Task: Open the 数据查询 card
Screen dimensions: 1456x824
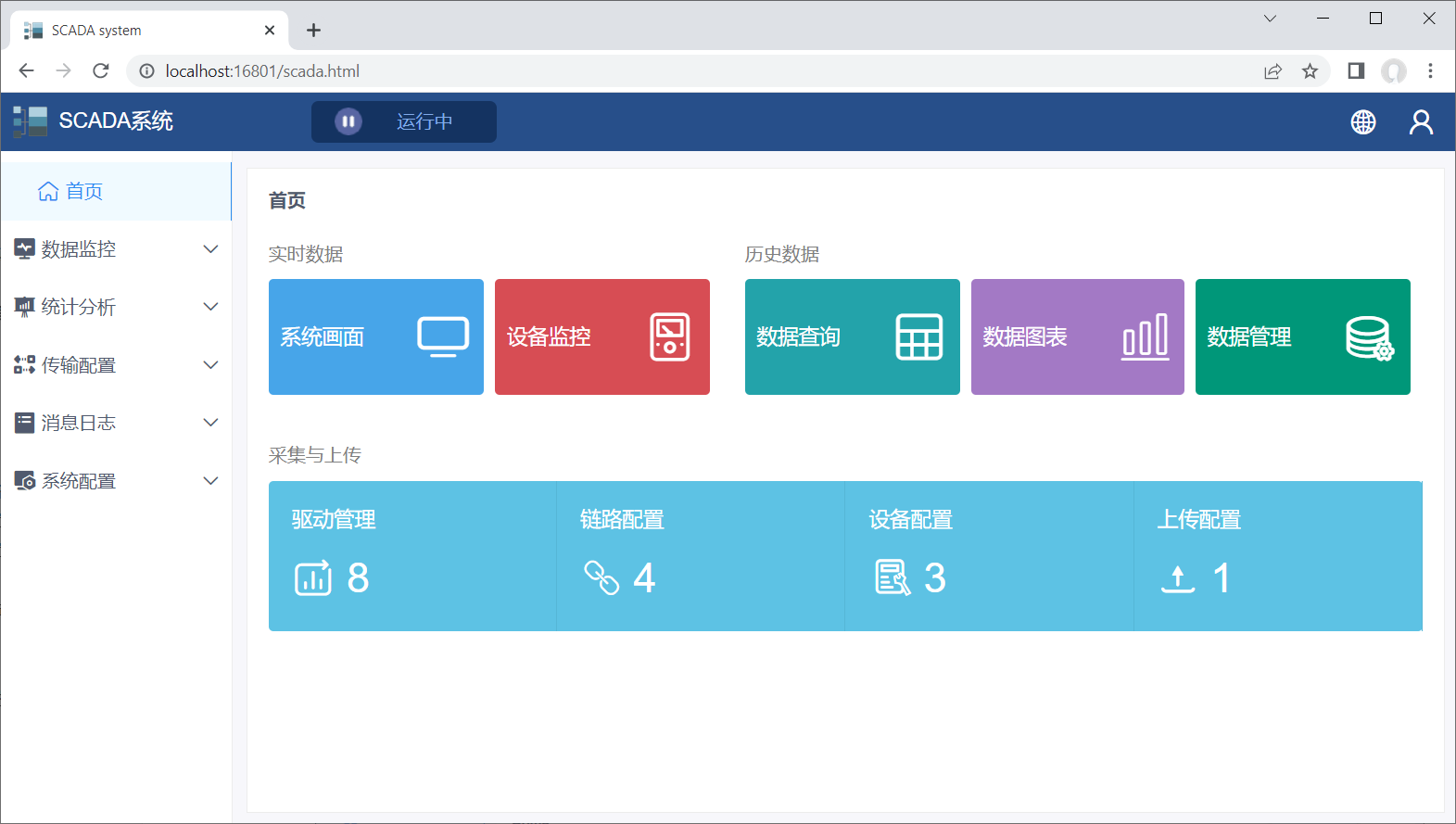Action: pos(853,336)
